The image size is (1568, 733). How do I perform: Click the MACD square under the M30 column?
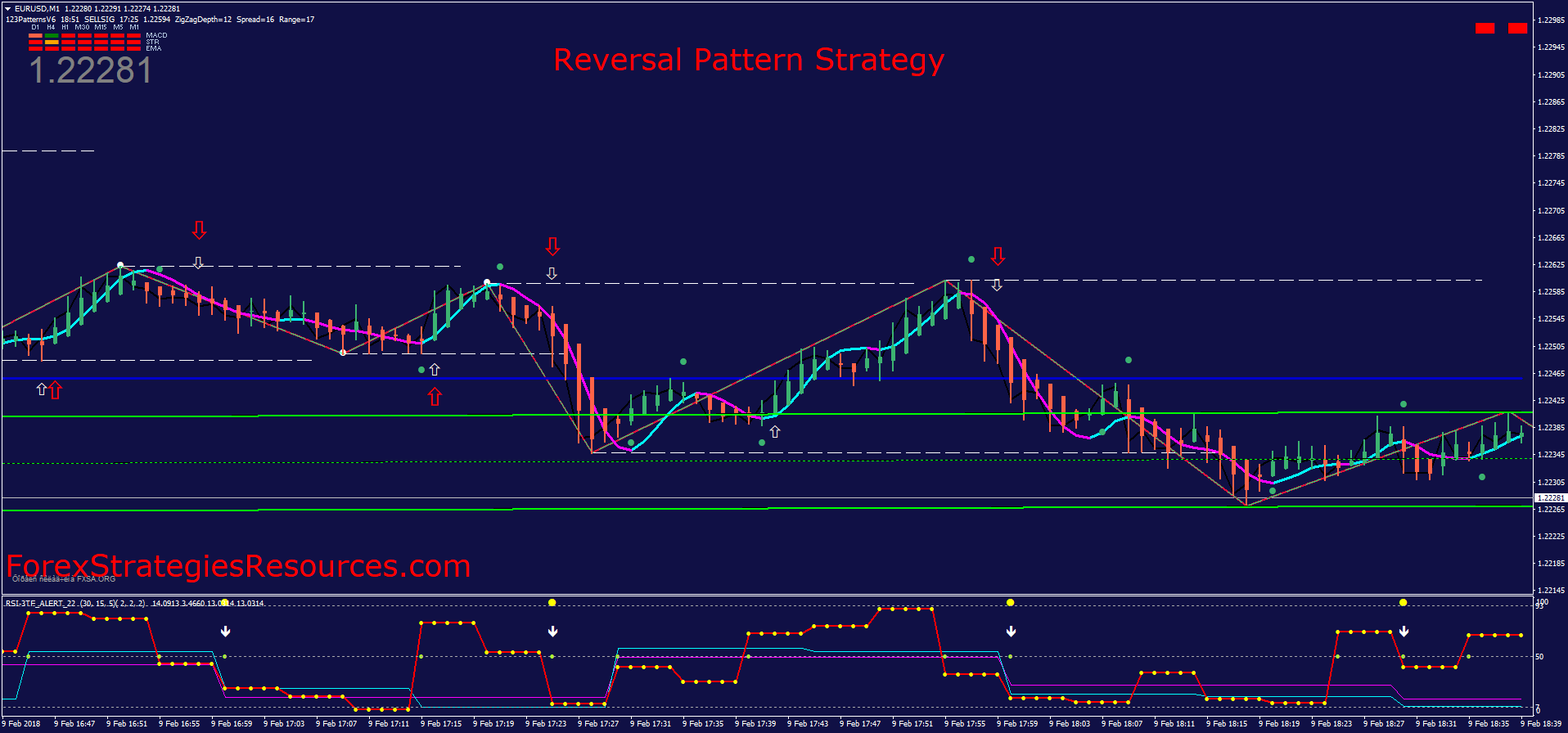pyautogui.click(x=84, y=36)
